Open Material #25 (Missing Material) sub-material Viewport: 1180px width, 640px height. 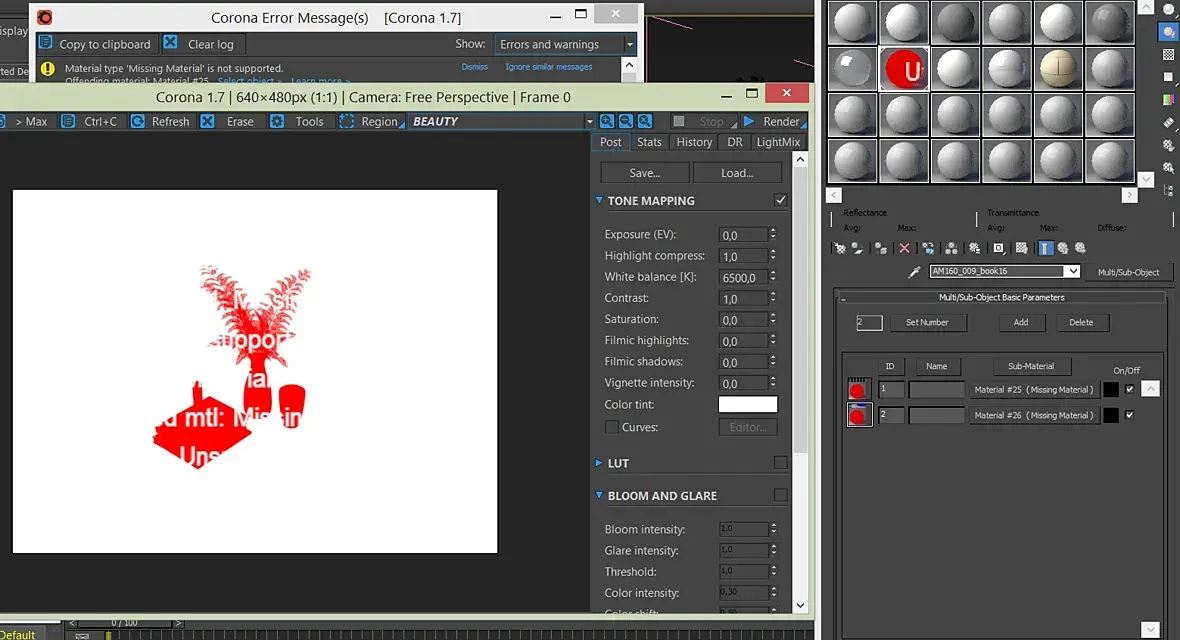[x=1034, y=389]
